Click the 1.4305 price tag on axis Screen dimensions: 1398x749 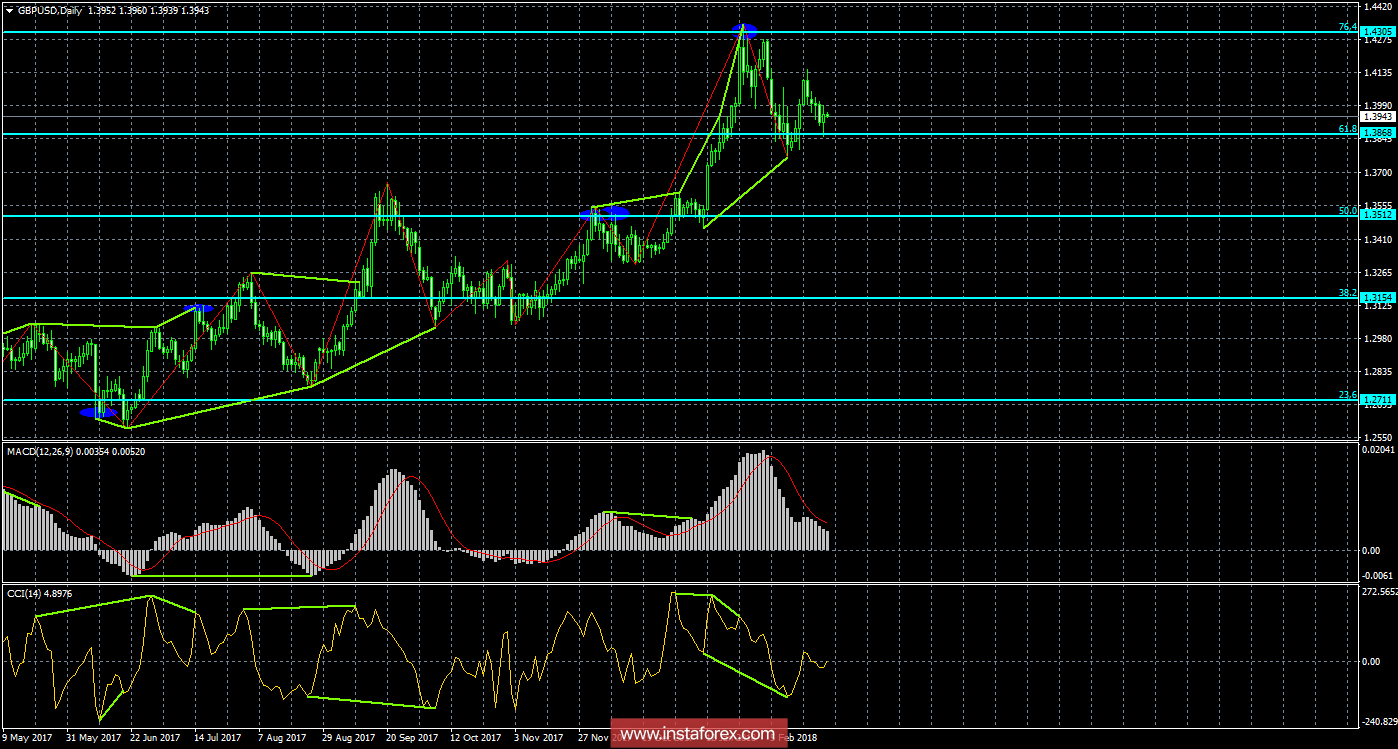click(x=1378, y=31)
